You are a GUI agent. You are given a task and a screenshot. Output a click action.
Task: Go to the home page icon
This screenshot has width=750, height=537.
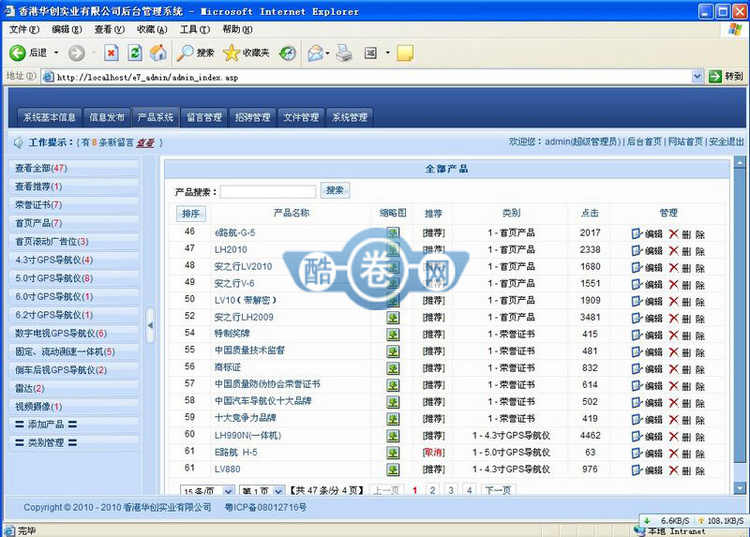(158, 53)
